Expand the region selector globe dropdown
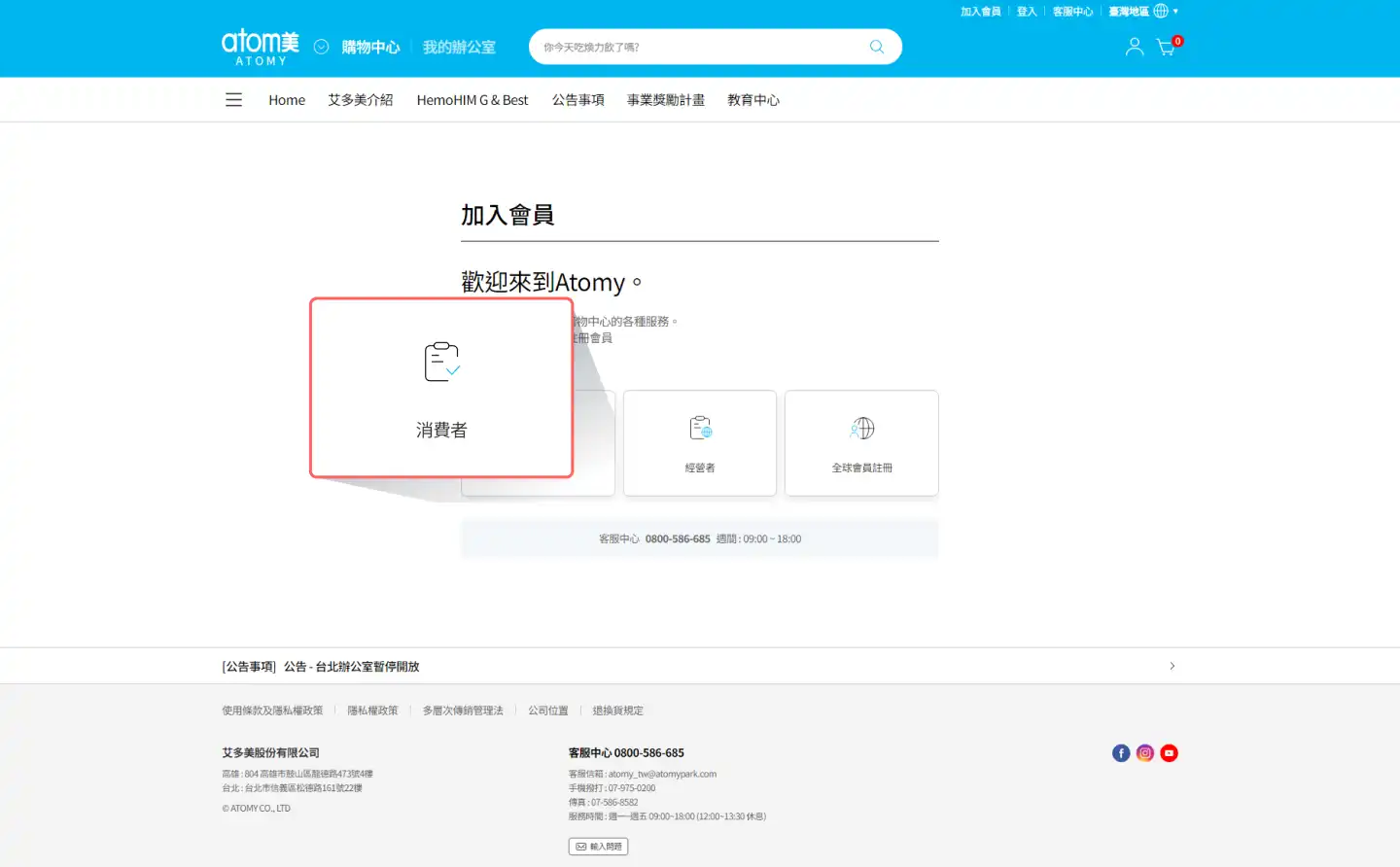 point(1164,12)
